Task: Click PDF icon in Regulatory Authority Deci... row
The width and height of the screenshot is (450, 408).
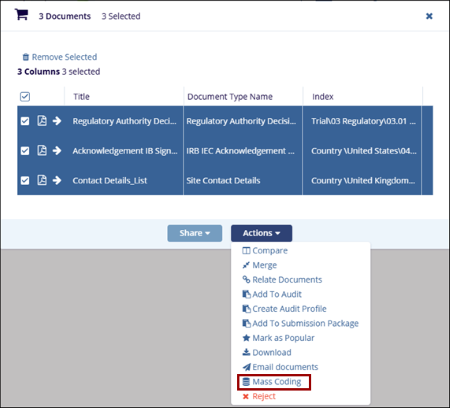Action: point(42,120)
